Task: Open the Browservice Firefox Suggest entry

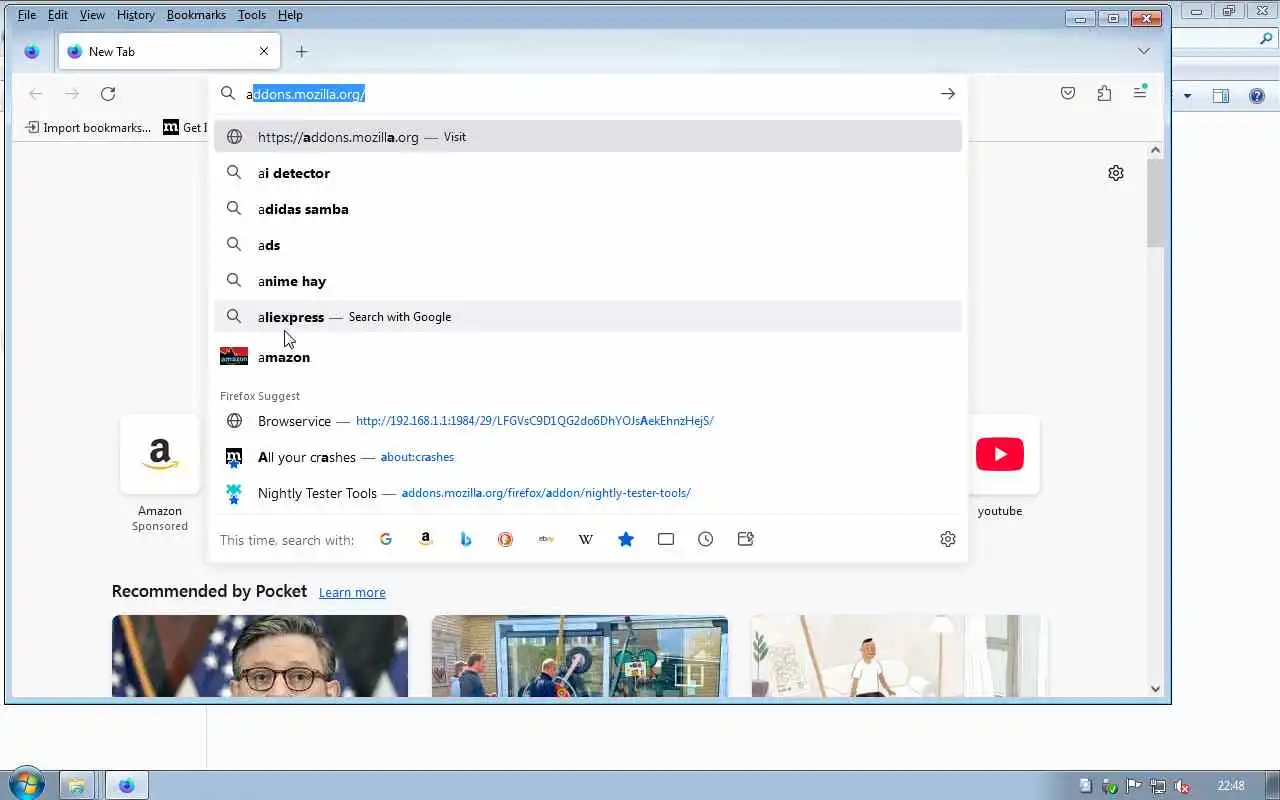Action: click(588, 421)
